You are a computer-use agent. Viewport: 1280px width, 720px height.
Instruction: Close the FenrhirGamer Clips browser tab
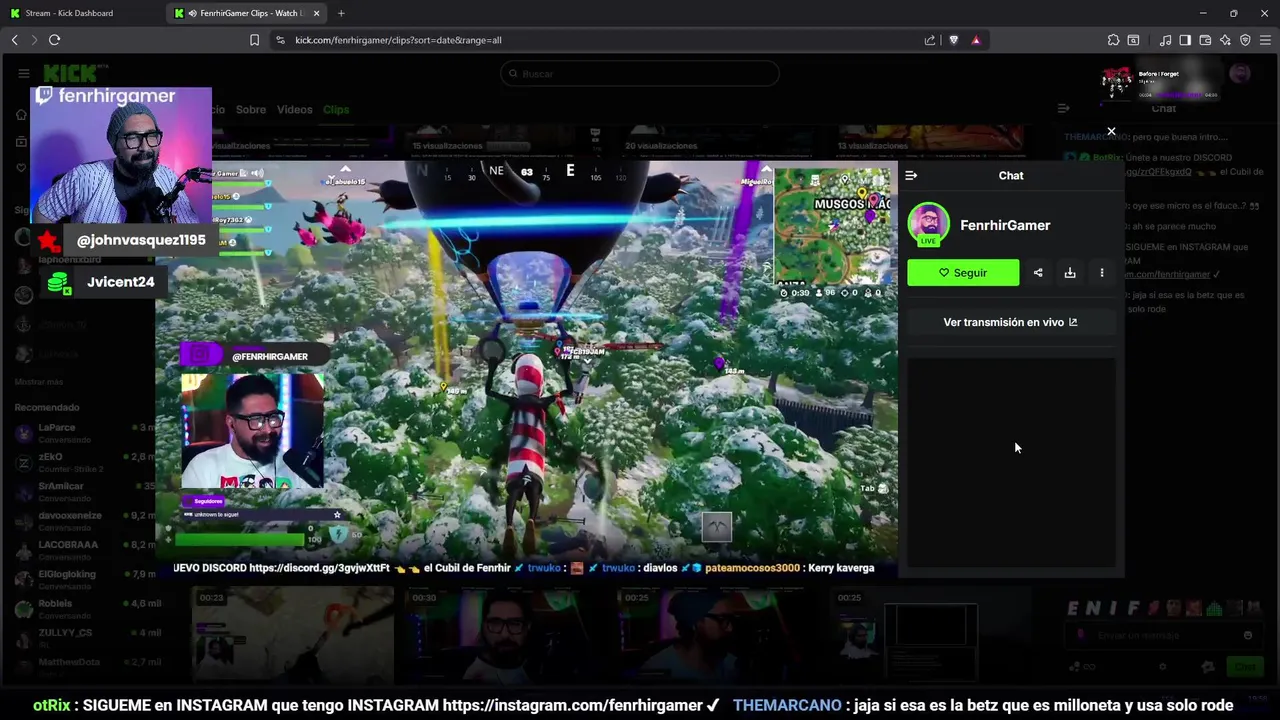tap(317, 13)
